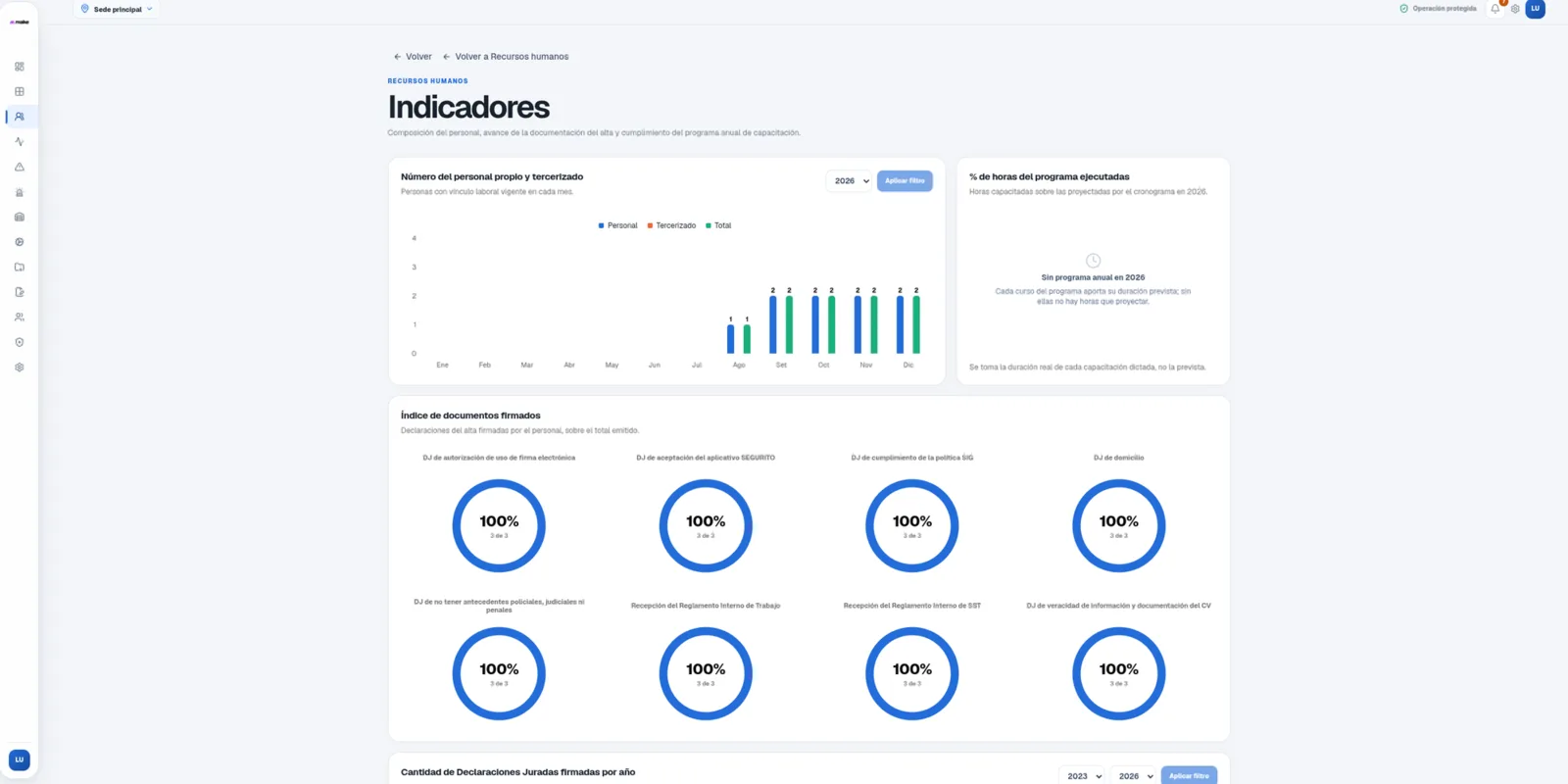Open the human resources people icon

20,117
